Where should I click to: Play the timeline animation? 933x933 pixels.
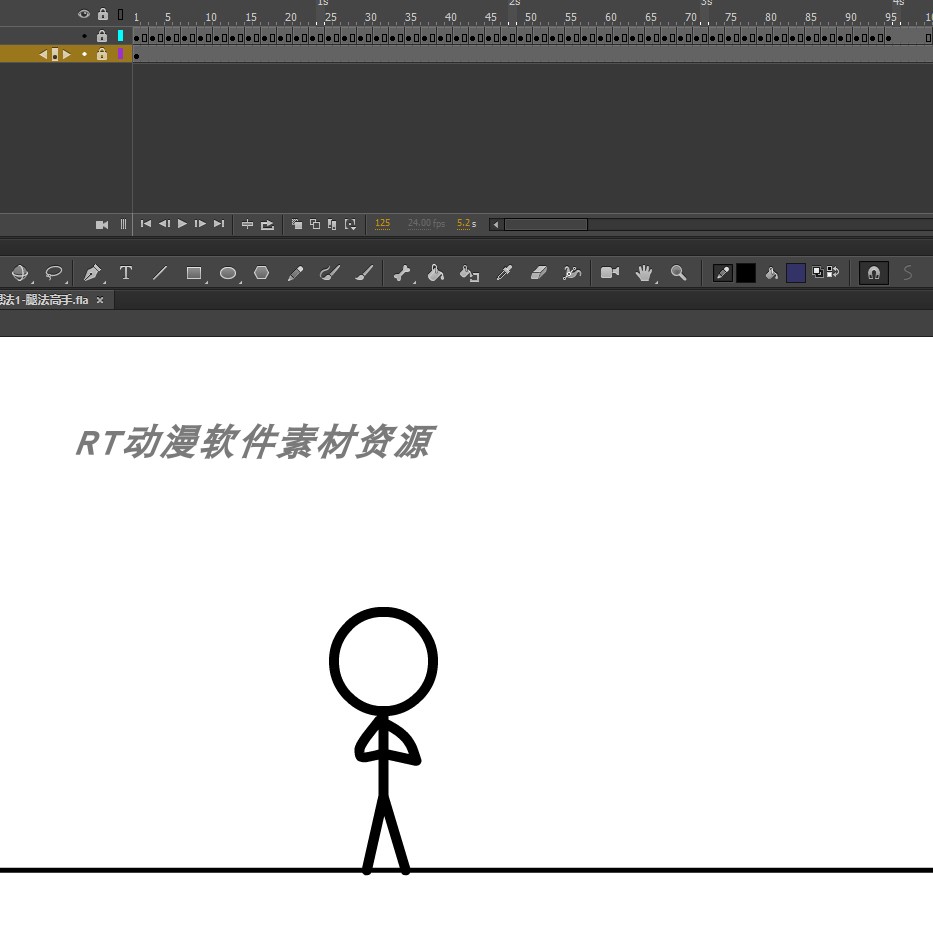coord(182,224)
